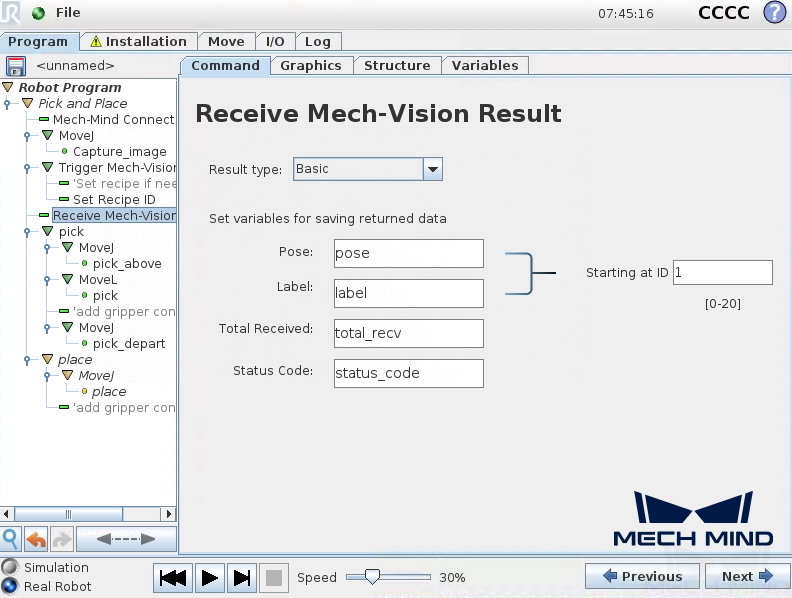792x598 pixels.
Task: Switch to the Variables tab
Action: coord(485,66)
